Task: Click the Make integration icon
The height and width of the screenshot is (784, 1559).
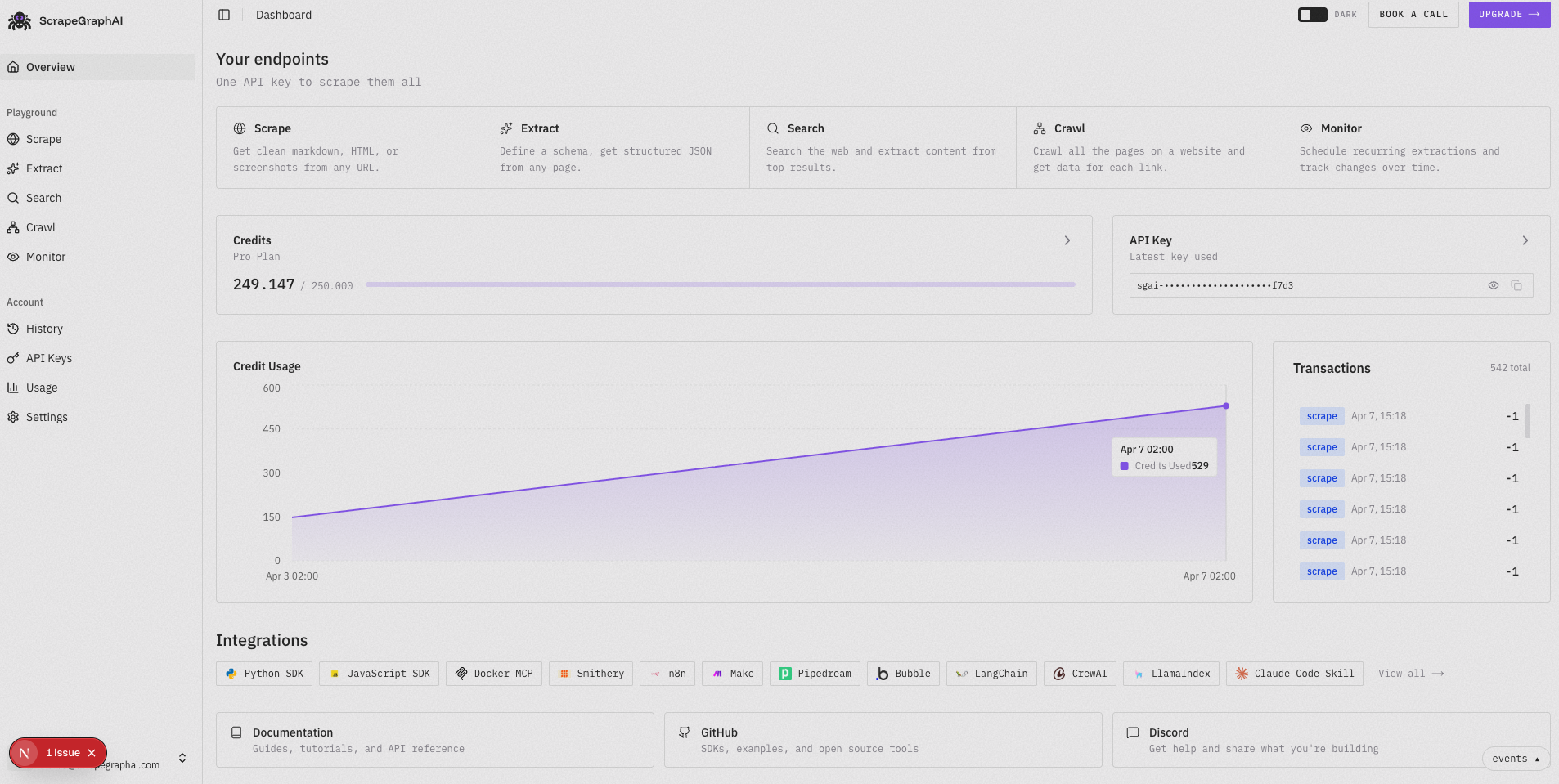Action: pos(717,674)
